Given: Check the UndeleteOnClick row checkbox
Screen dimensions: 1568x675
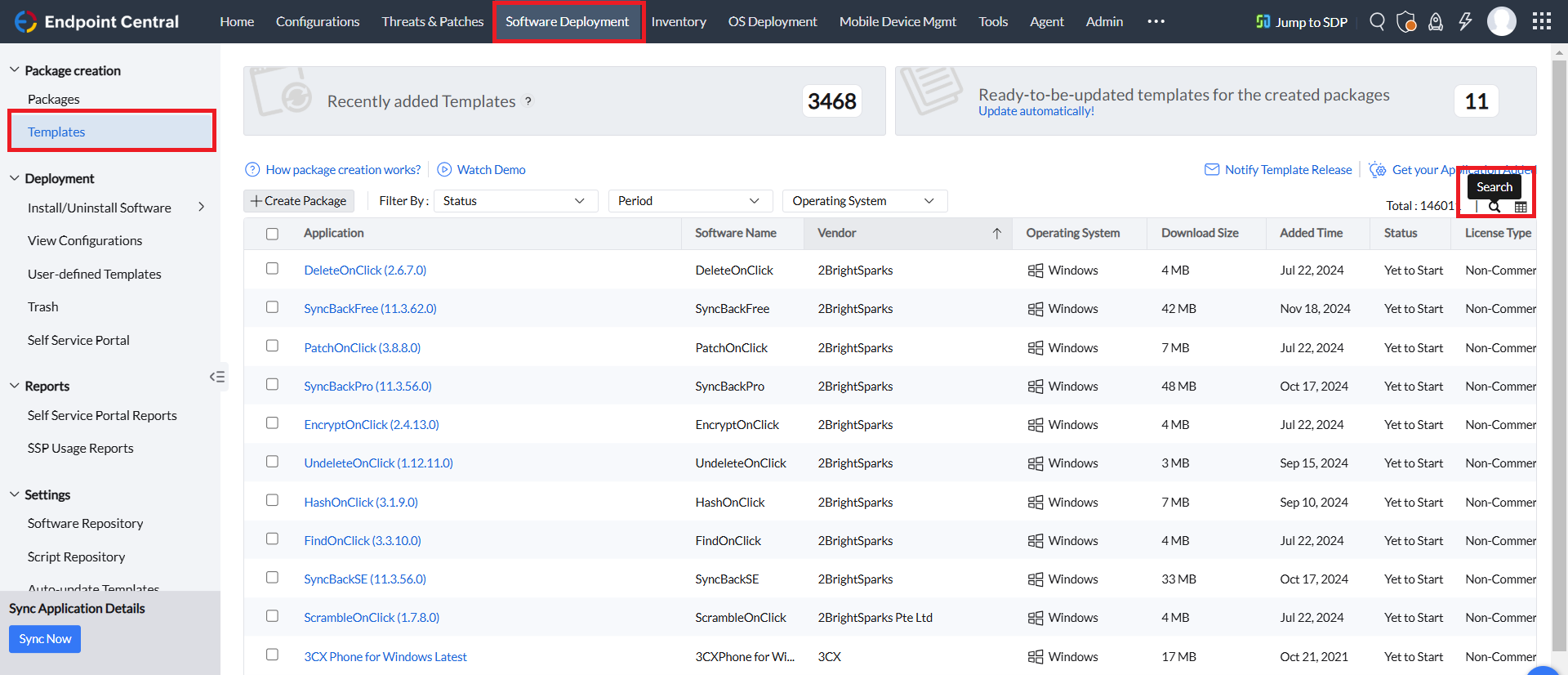Looking at the screenshot, I should pos(273,462).
